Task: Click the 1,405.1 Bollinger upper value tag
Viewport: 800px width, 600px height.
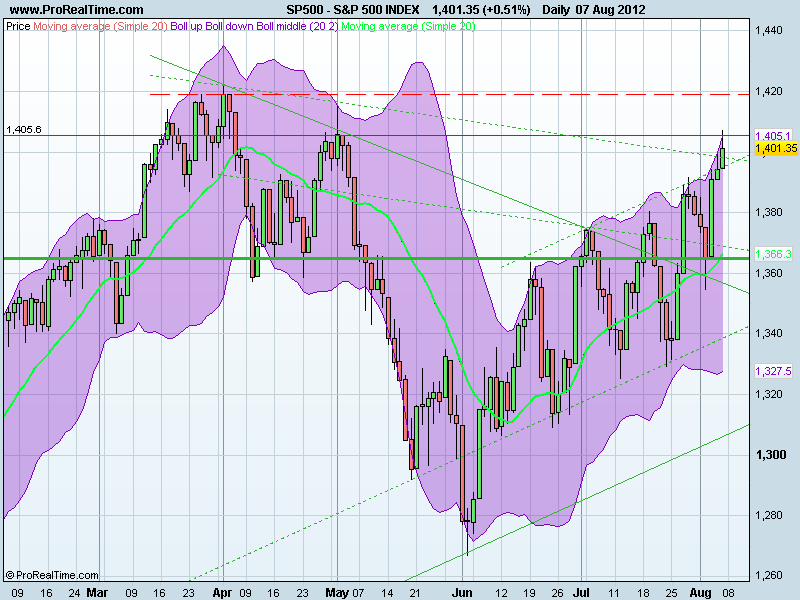Action: click(773, 136)
